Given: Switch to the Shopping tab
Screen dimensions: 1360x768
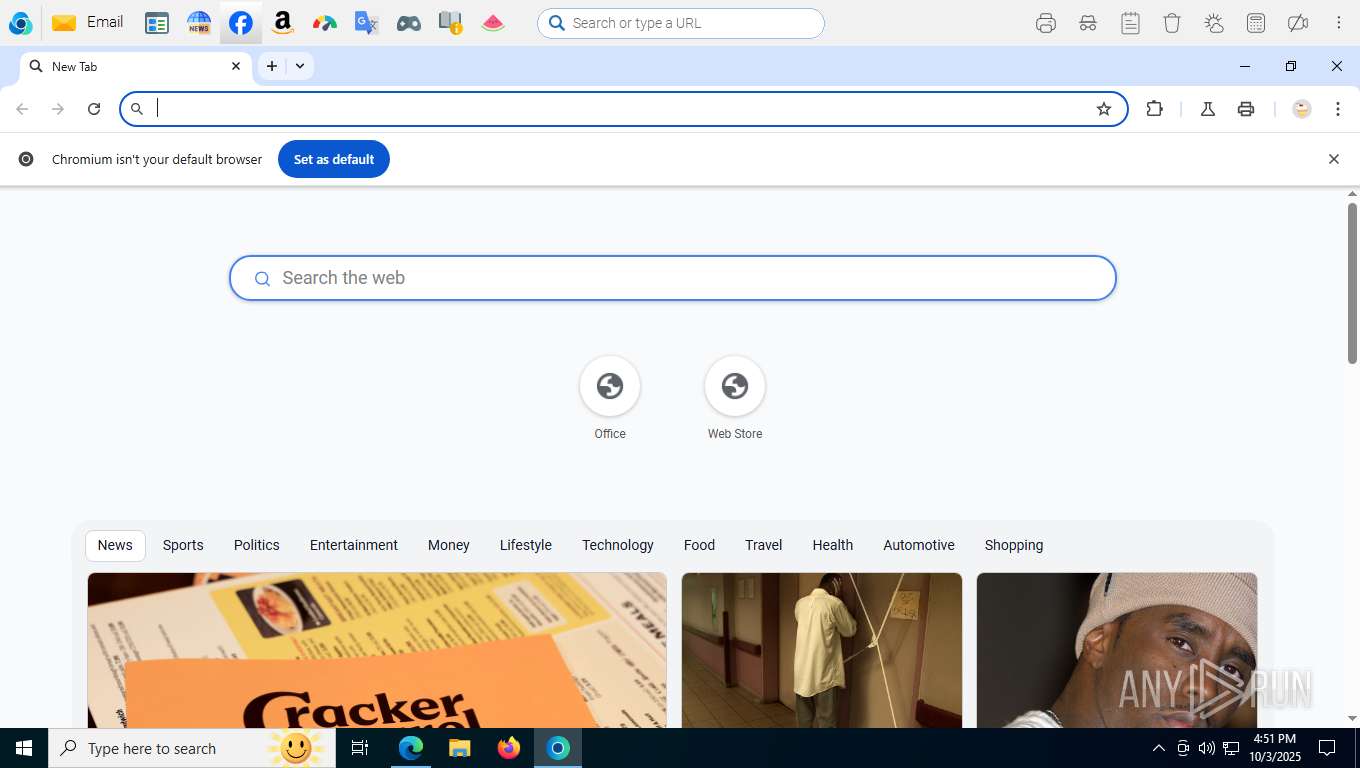Looking at the screenshot, I should (x=1014, y=545).
